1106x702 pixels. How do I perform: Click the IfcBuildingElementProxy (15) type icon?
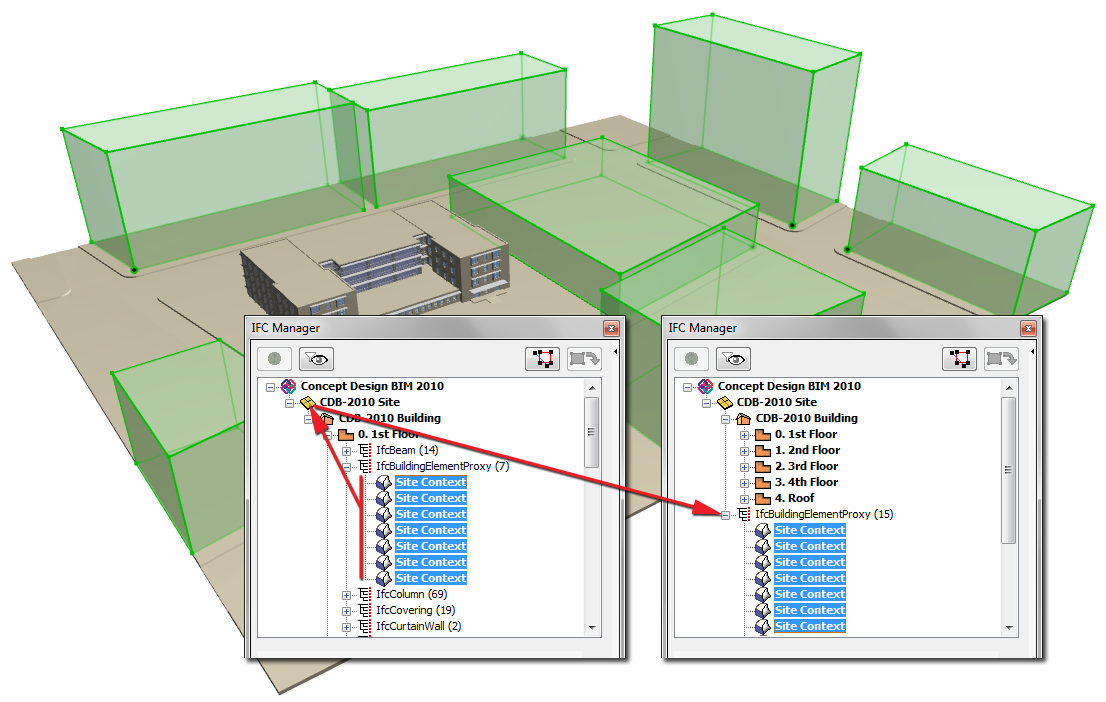click(744, 514)
